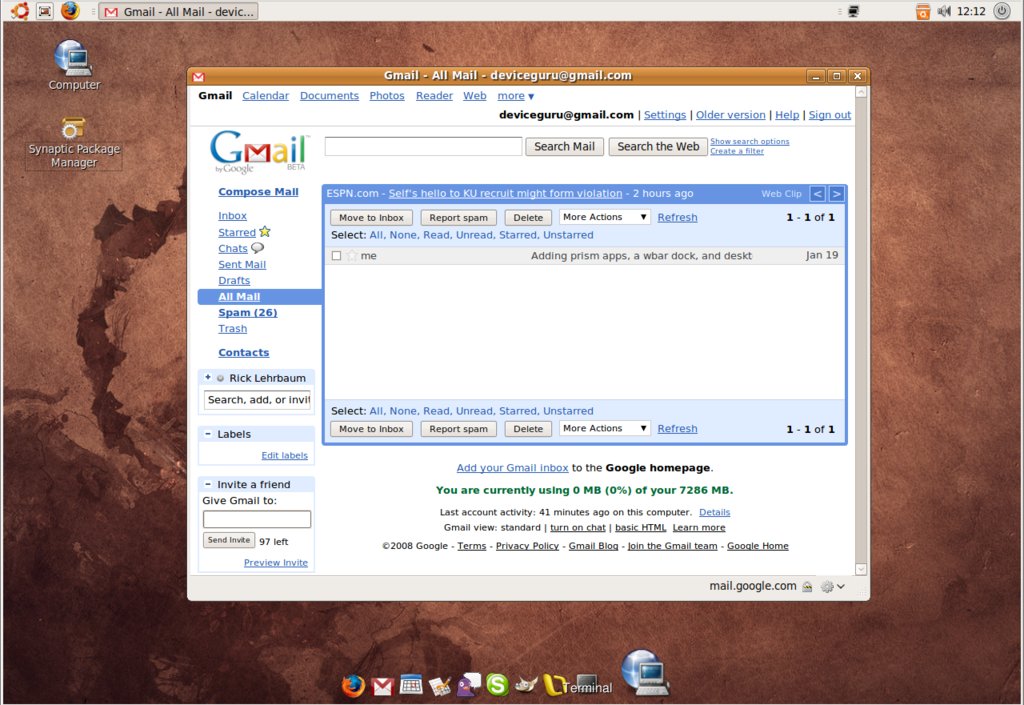Launch GIMP from the dock
The image size is (1024, 705).
[526, 685]
